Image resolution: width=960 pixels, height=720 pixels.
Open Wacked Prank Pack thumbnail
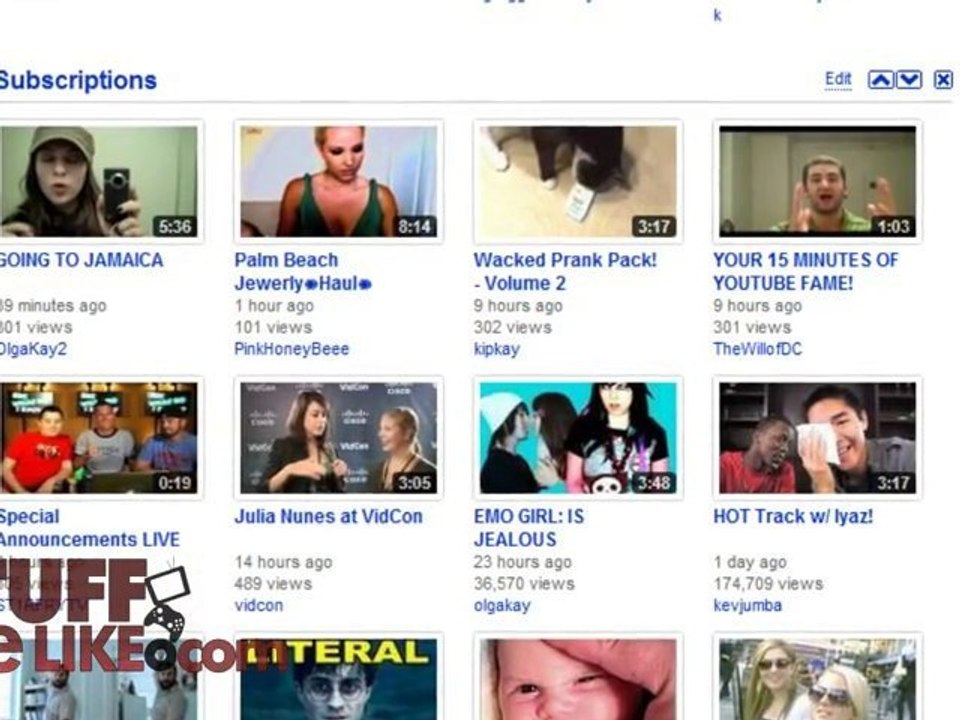[x=578, y=182]
